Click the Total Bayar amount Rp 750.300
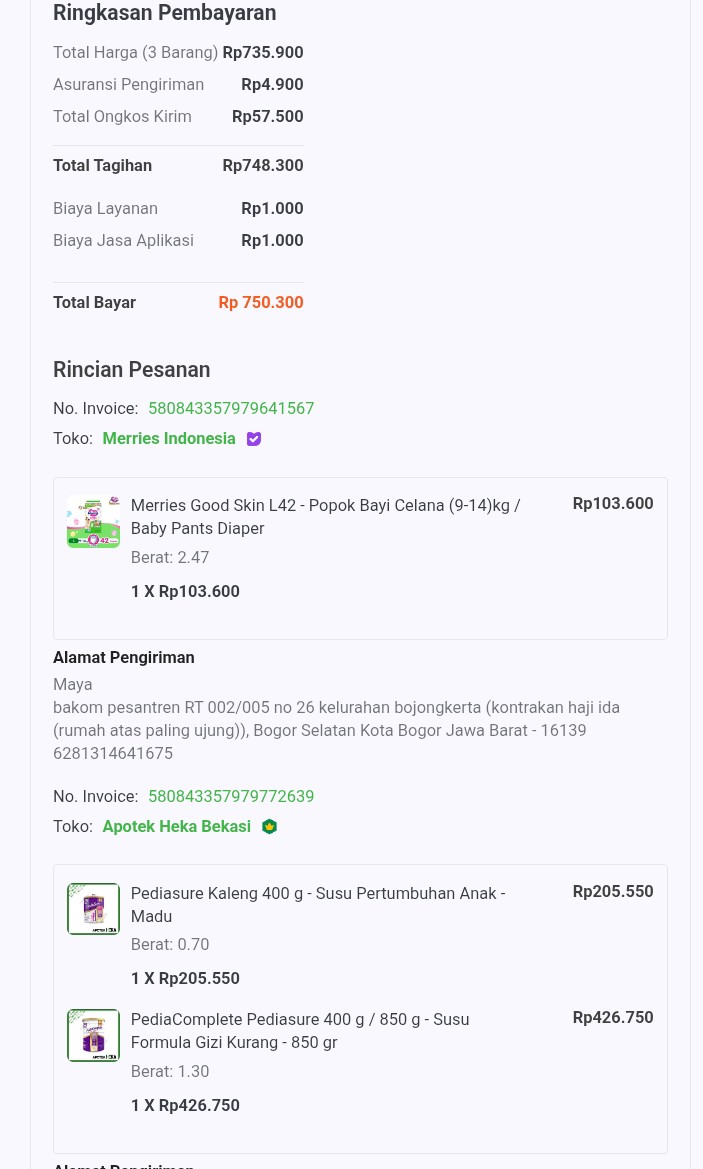Image resolution: width=703 pixels, height=1169 pixels. click(260, 302)
